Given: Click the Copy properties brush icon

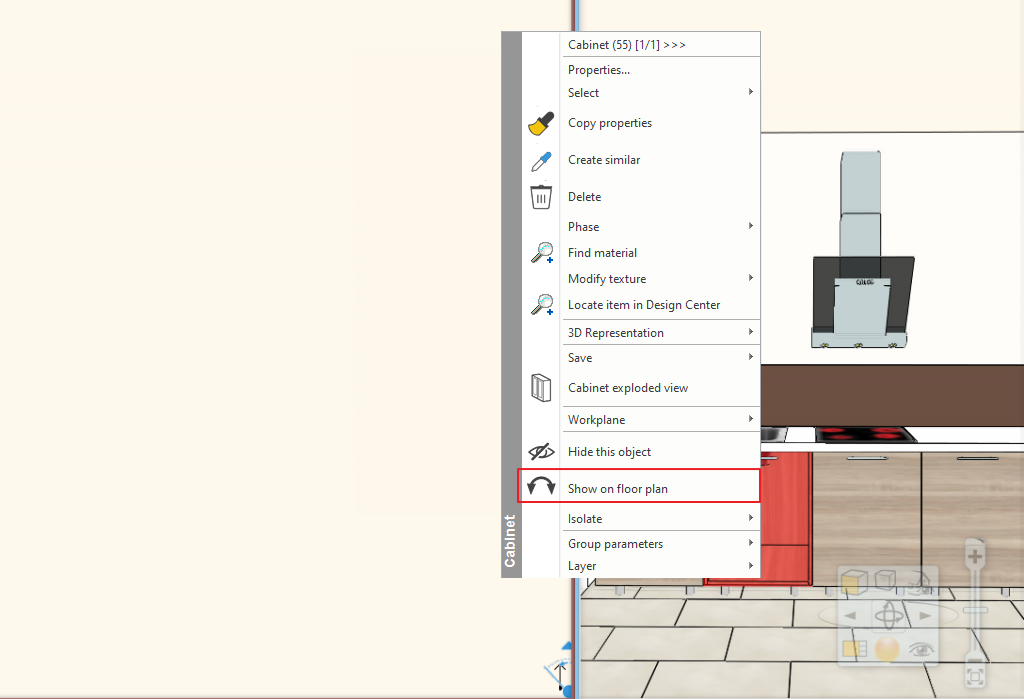Looking at the screenshot, I should (x=541, y=124).
